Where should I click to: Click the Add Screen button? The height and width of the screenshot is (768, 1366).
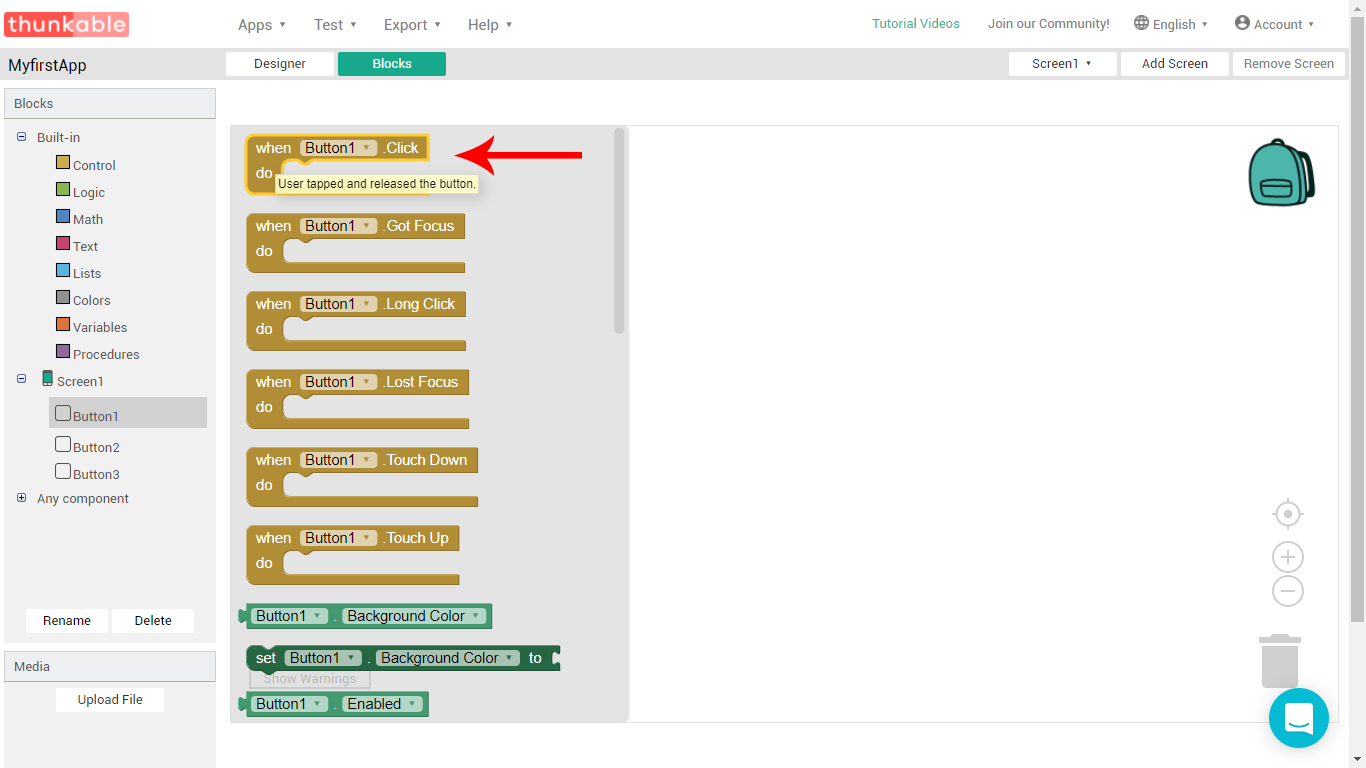coord(1174,64)
